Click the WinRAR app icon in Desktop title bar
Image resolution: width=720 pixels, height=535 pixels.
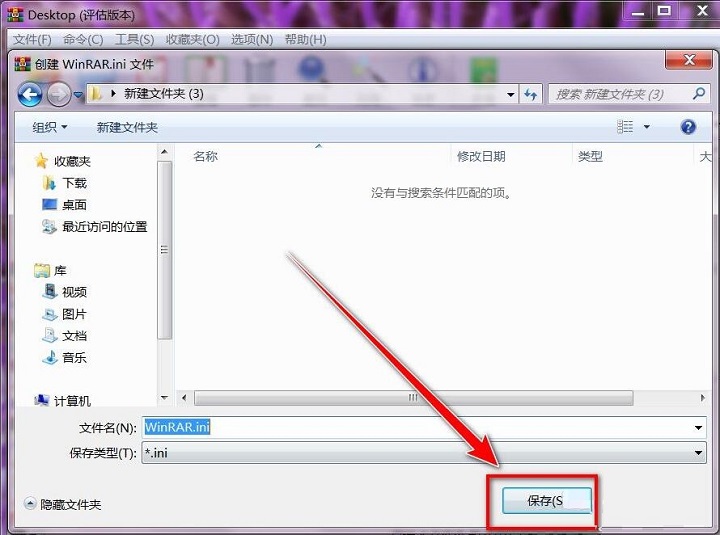(x=16, y=14)
